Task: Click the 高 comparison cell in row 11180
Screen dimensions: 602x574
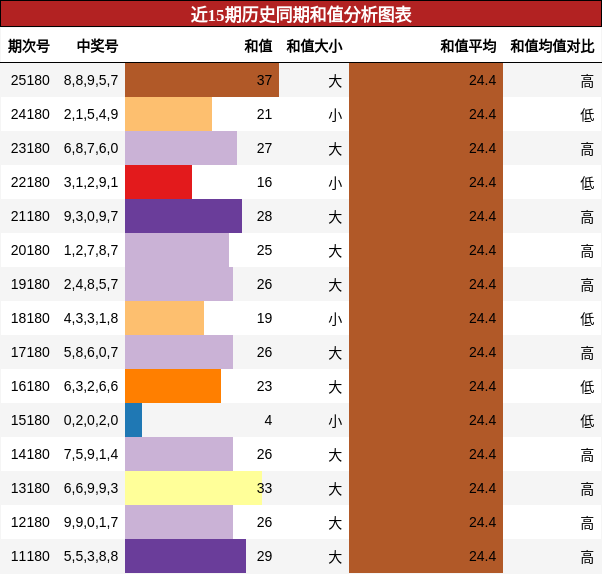Action: [587, 556]
